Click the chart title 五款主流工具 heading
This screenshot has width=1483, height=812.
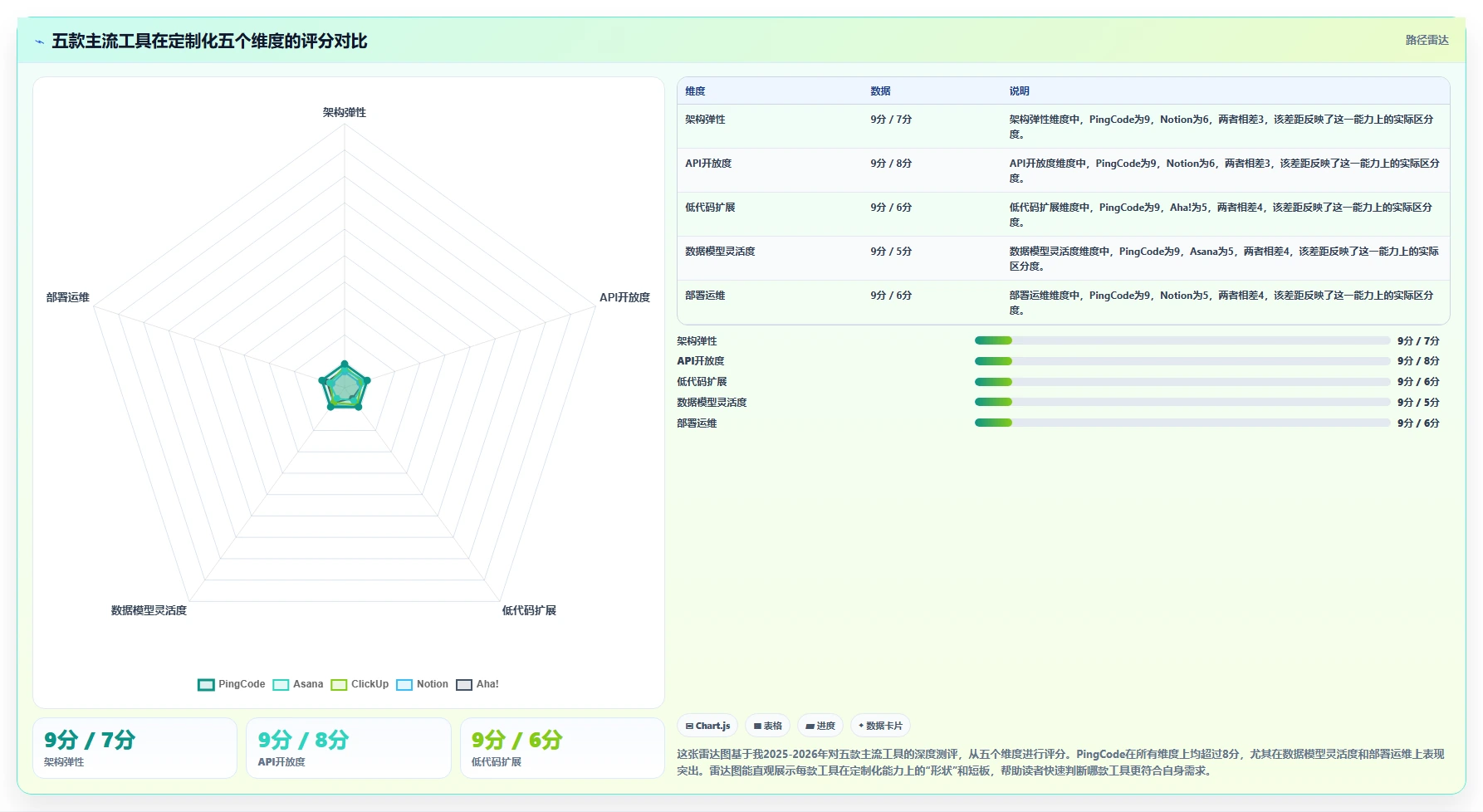click(209, 41)
